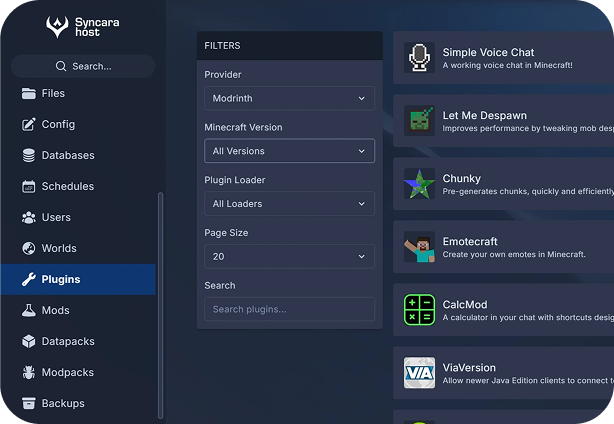Go to Datapacks
The height and width of the screenshot is (424, 614).
point(78,341)
